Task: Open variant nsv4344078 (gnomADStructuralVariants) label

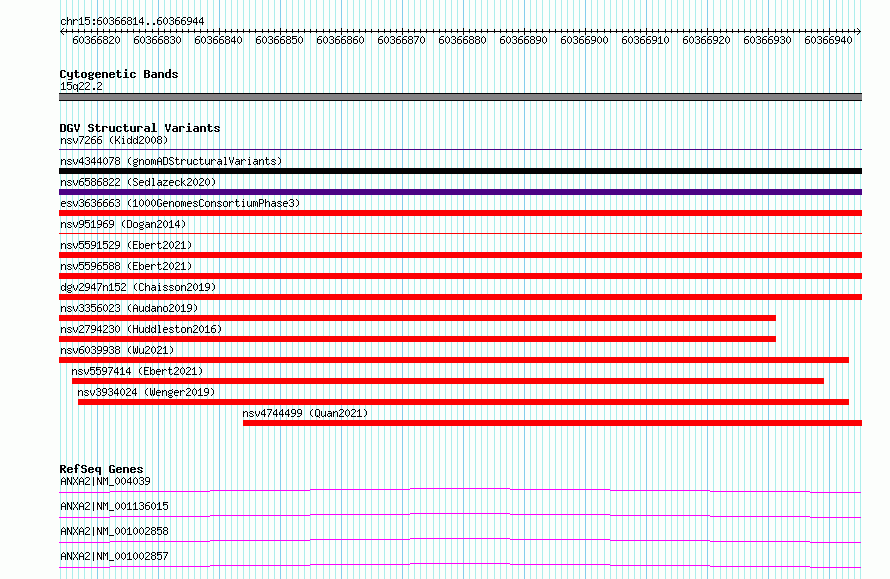Action: tap(171, 161)
